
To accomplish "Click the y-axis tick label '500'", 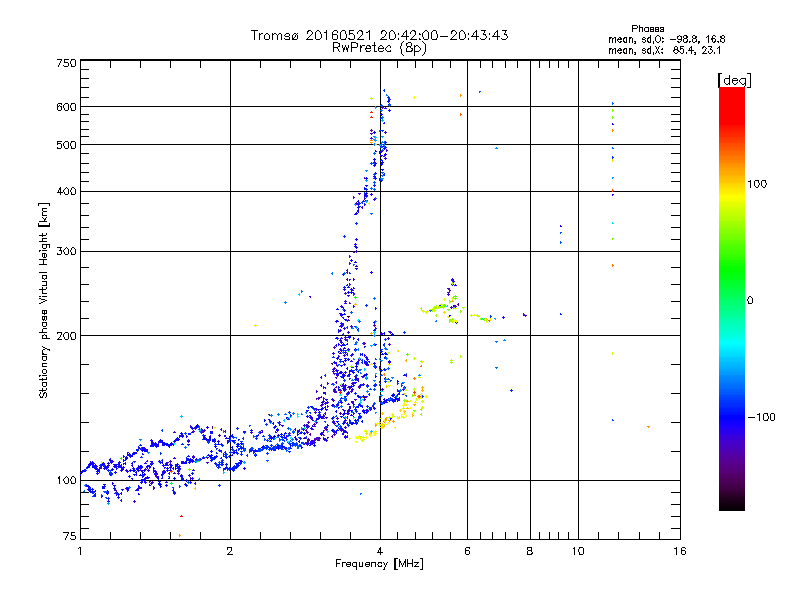I will (x=66, y=145).
